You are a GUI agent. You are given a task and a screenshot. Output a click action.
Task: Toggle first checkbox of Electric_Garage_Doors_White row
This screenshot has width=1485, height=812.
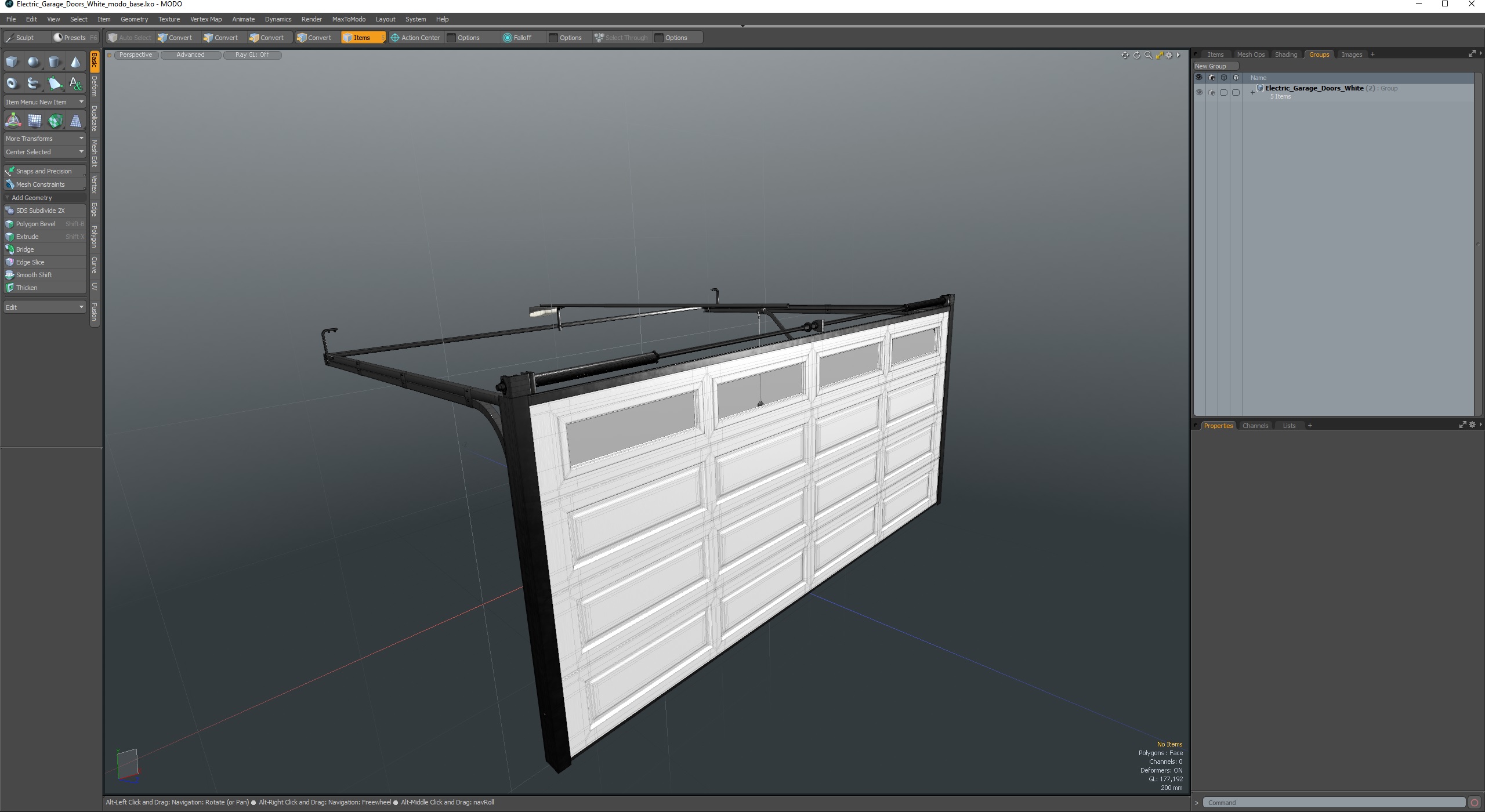point(1224,92)
